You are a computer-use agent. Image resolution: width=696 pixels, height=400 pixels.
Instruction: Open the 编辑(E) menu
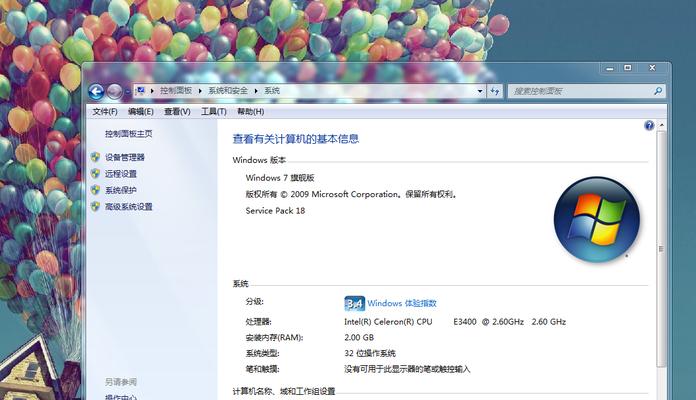tap(141, 111)
